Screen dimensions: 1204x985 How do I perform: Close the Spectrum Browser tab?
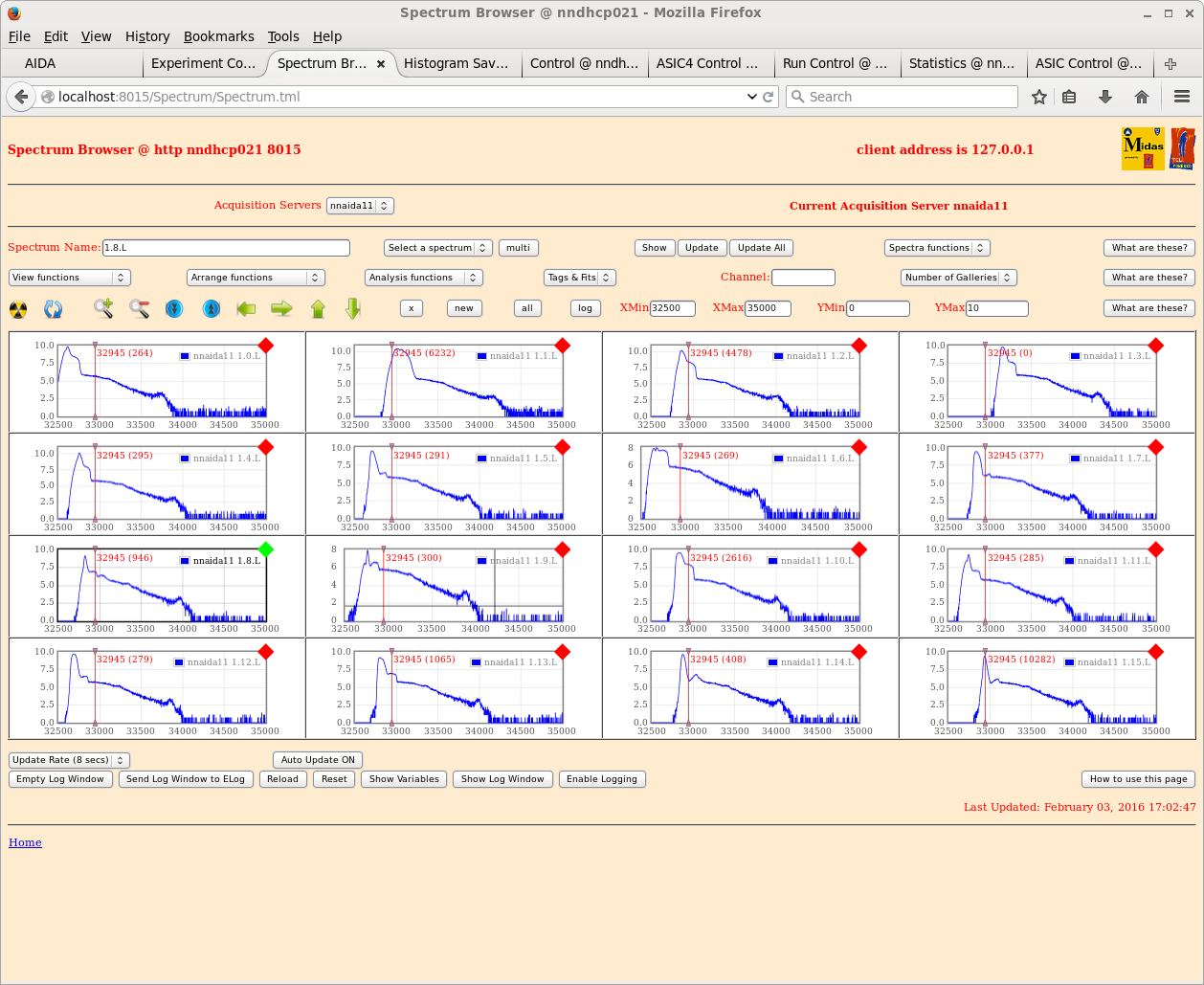point(381,64)
